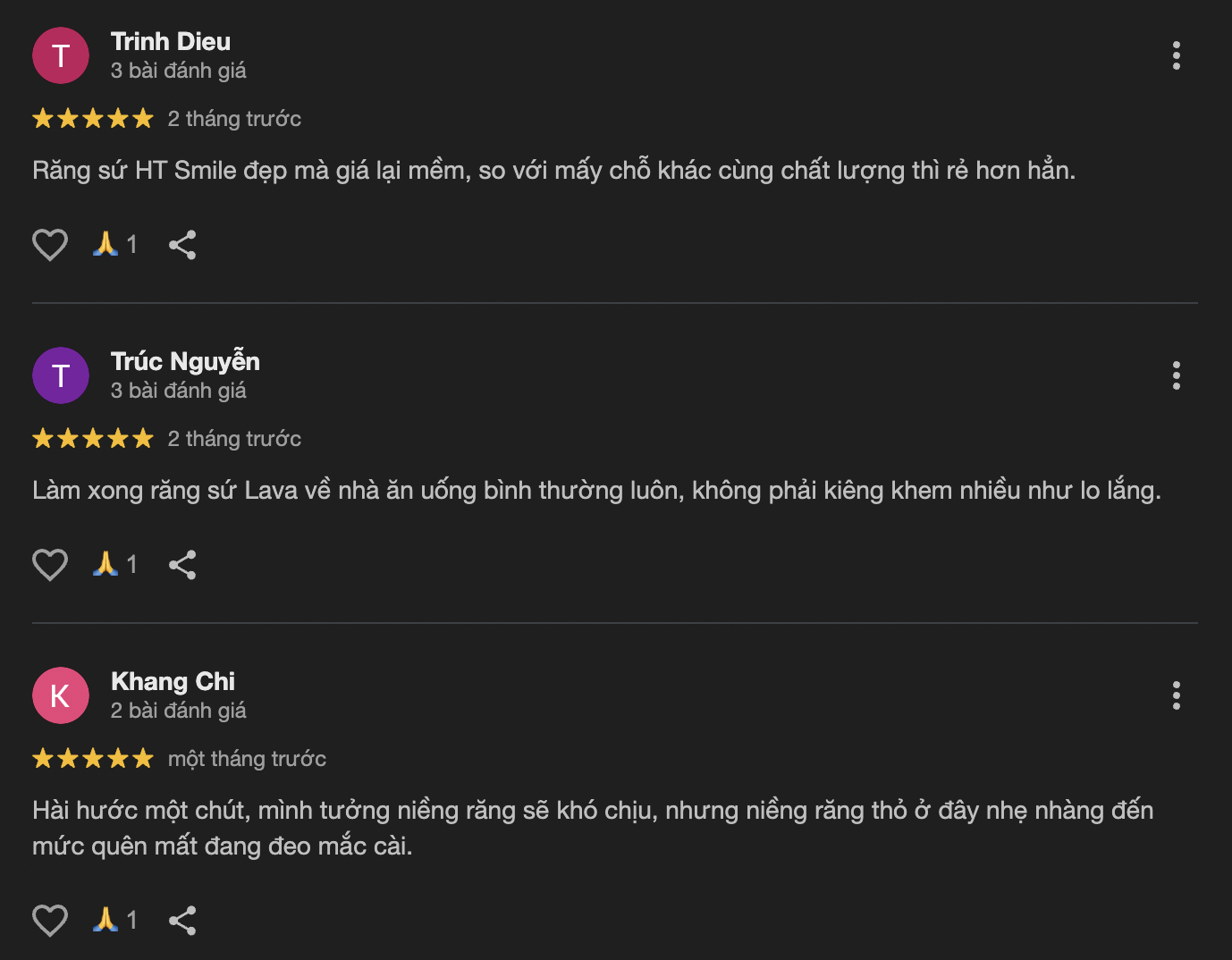Share Trinh Dieu's review

point(182,244)
